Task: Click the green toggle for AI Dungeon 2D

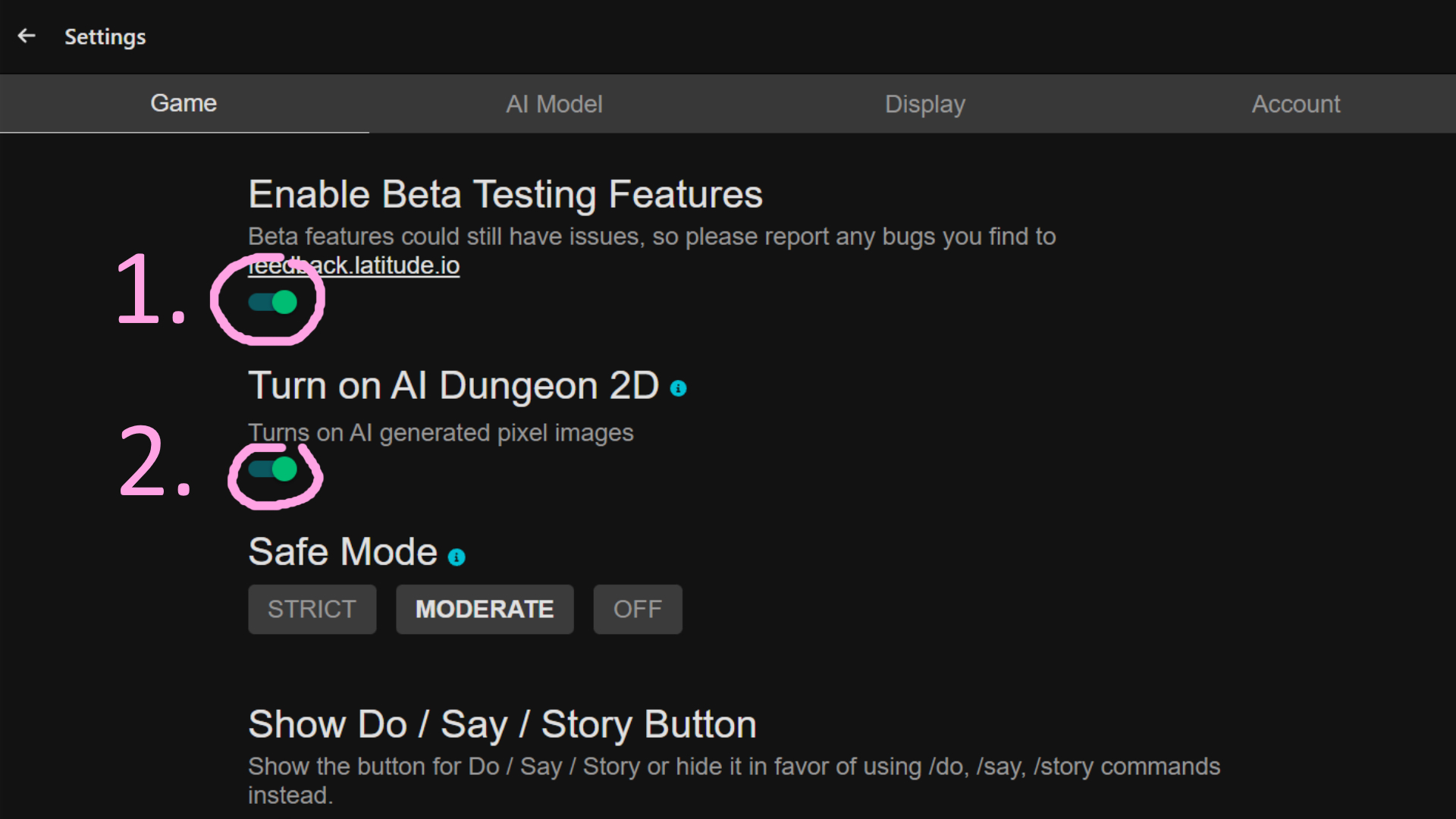Action: 274,467
